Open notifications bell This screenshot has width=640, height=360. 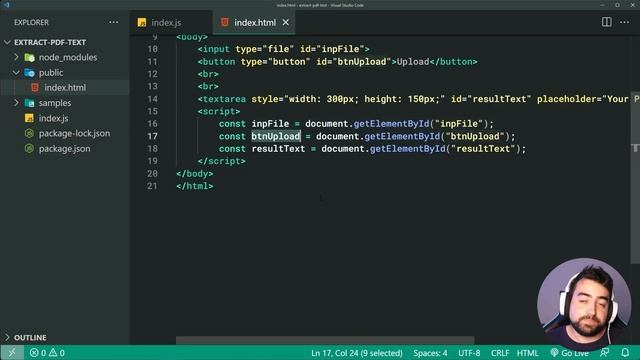[x=625, y=352]
